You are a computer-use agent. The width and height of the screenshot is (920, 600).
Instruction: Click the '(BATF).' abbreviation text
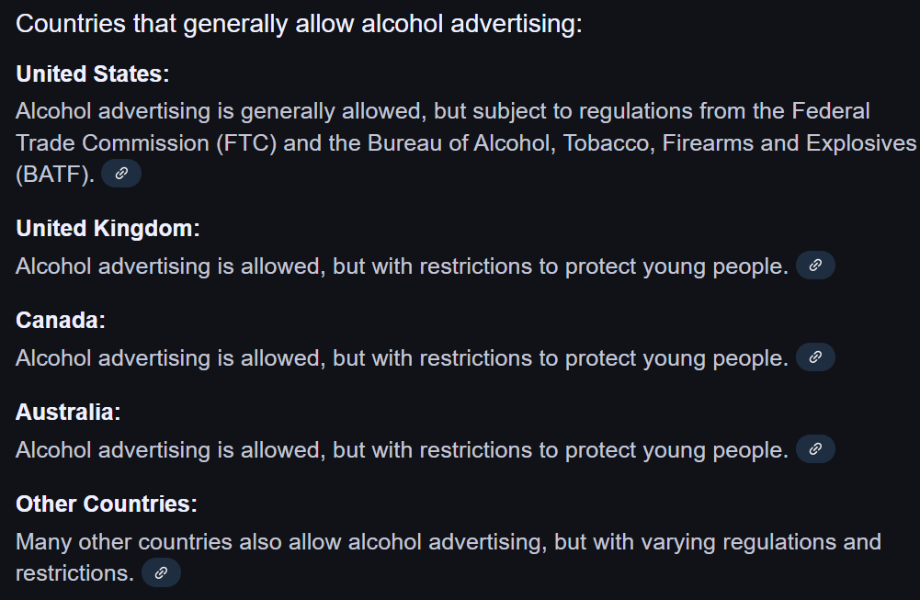(55, 175)
